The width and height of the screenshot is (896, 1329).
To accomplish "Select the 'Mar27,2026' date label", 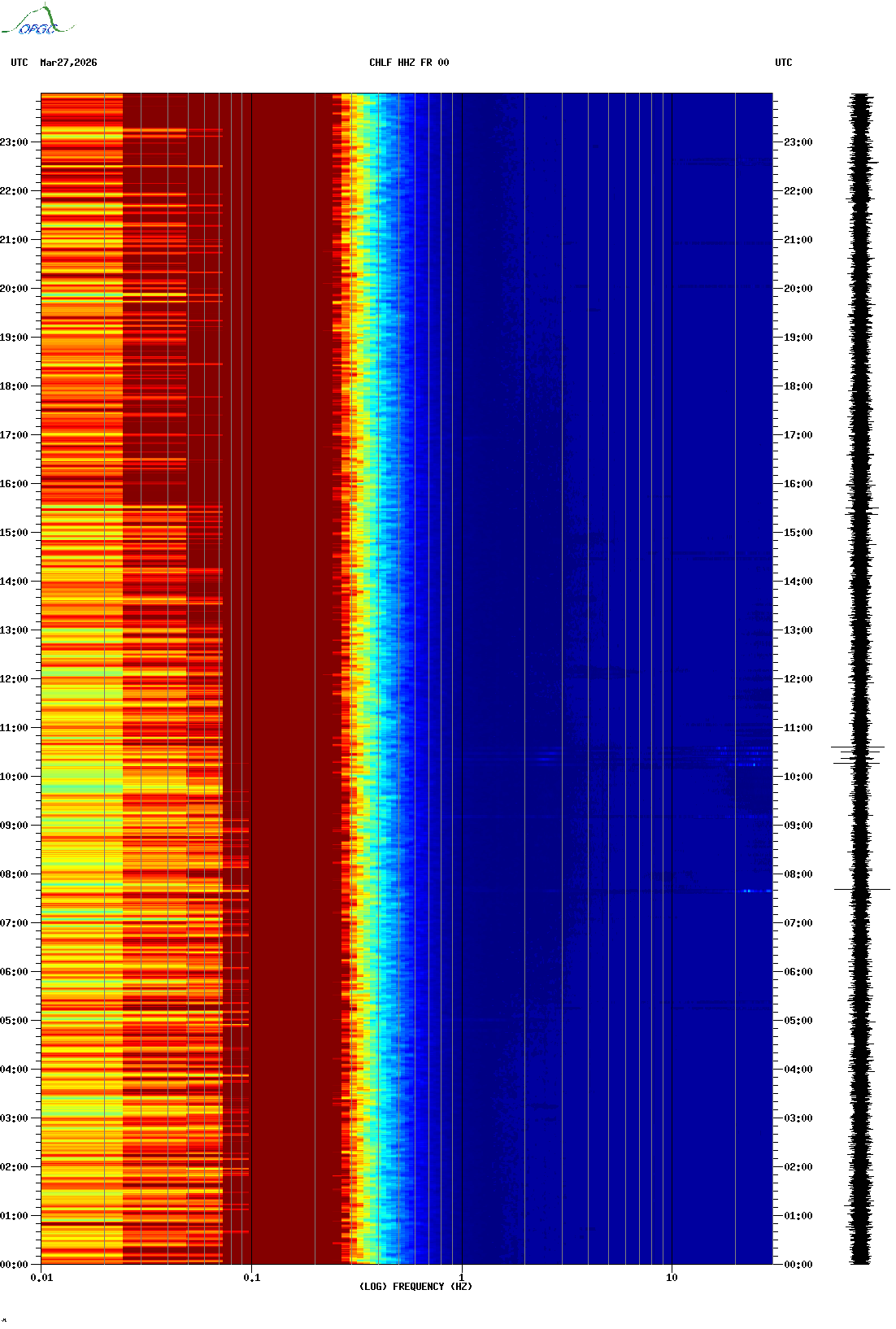I will point(68,63).
